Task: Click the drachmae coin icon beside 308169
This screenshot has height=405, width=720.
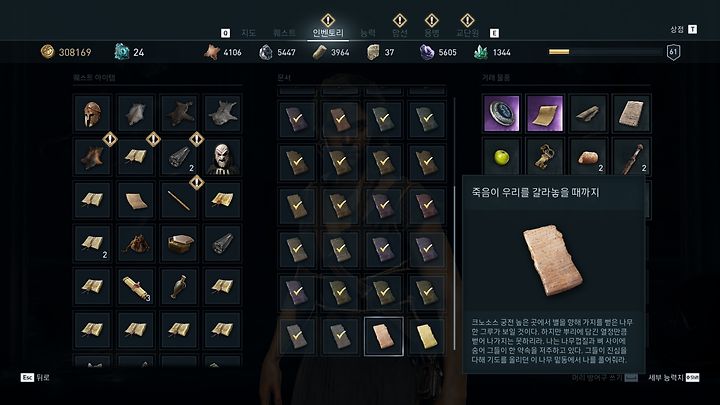Action: click(x=47, y=51)
